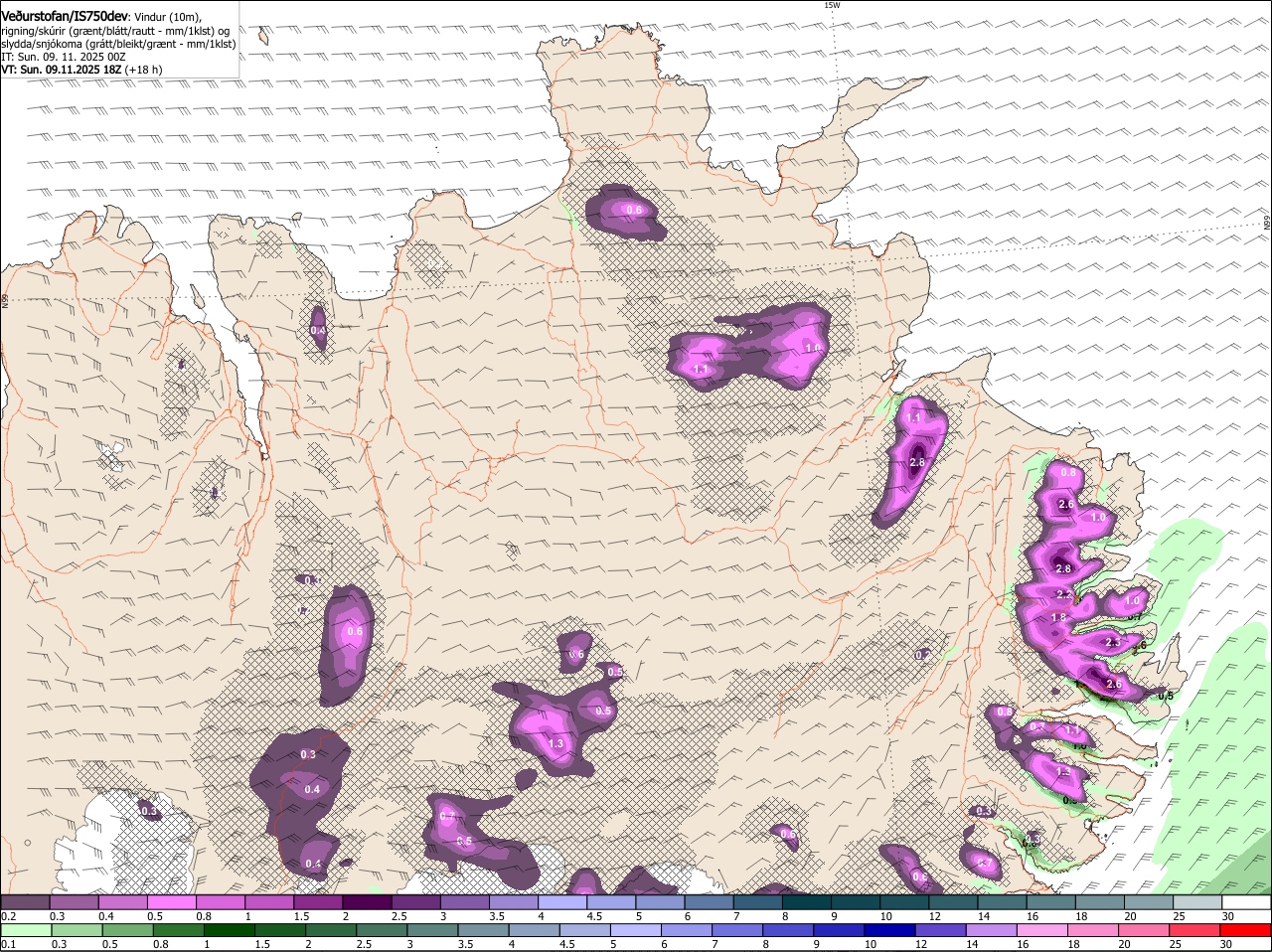Click the 'rigning/skúrir' legend description line

click(116, 31)
